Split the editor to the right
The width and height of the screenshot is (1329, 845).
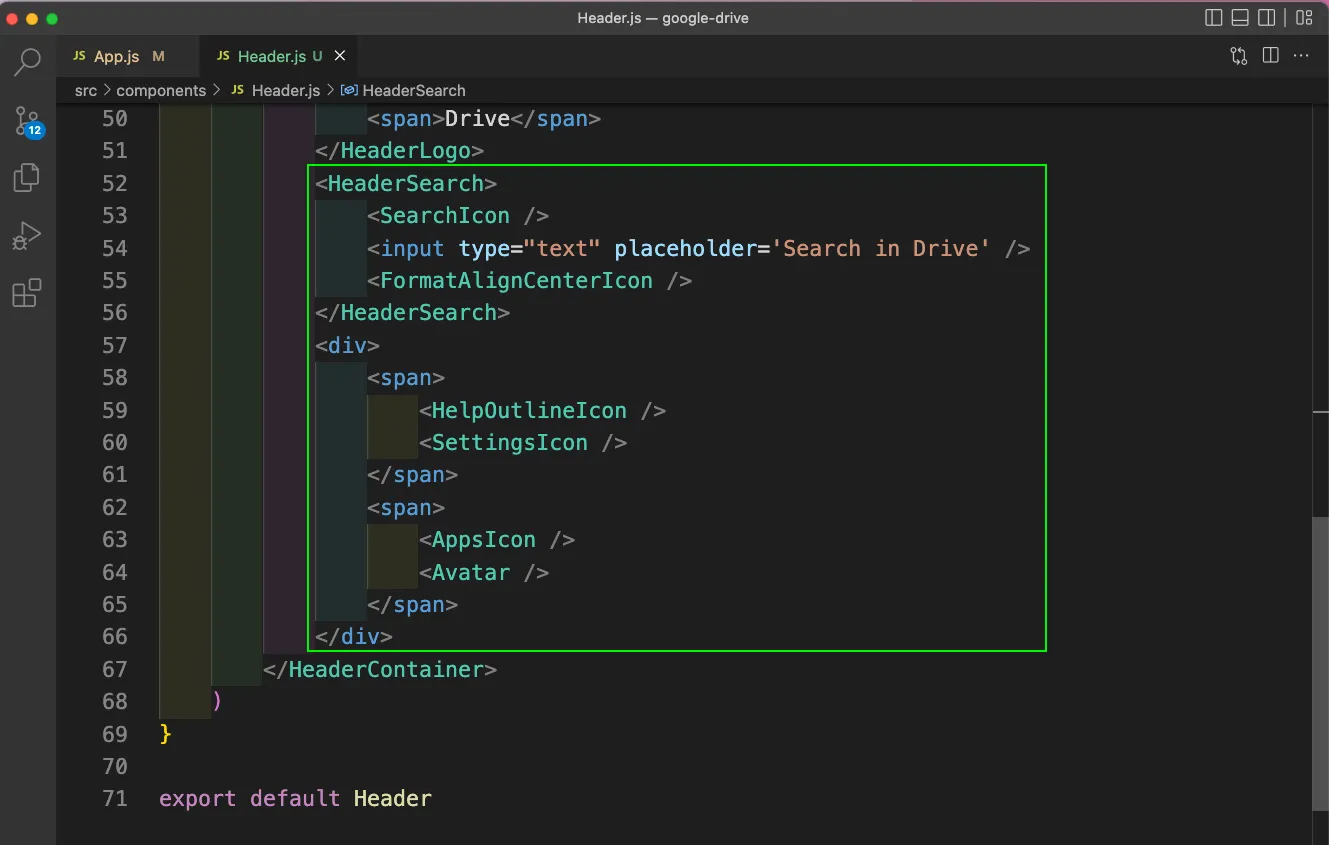pos(1271,56)
